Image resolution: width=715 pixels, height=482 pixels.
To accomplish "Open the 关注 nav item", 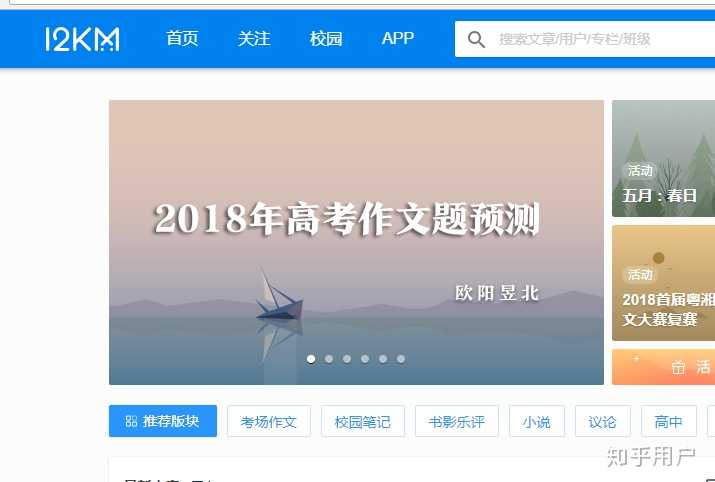I will click(x=254, y=39).
